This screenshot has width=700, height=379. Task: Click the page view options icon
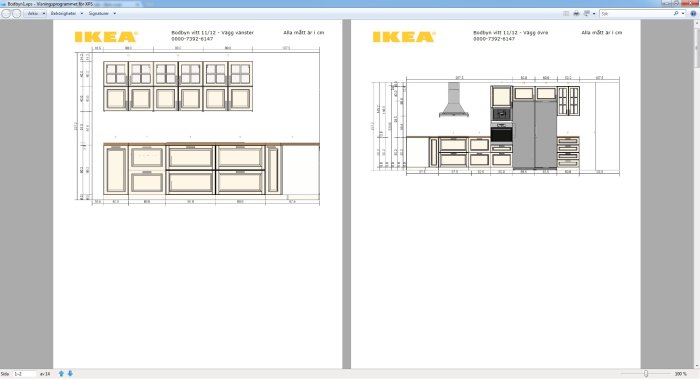[x=587, y=13]
